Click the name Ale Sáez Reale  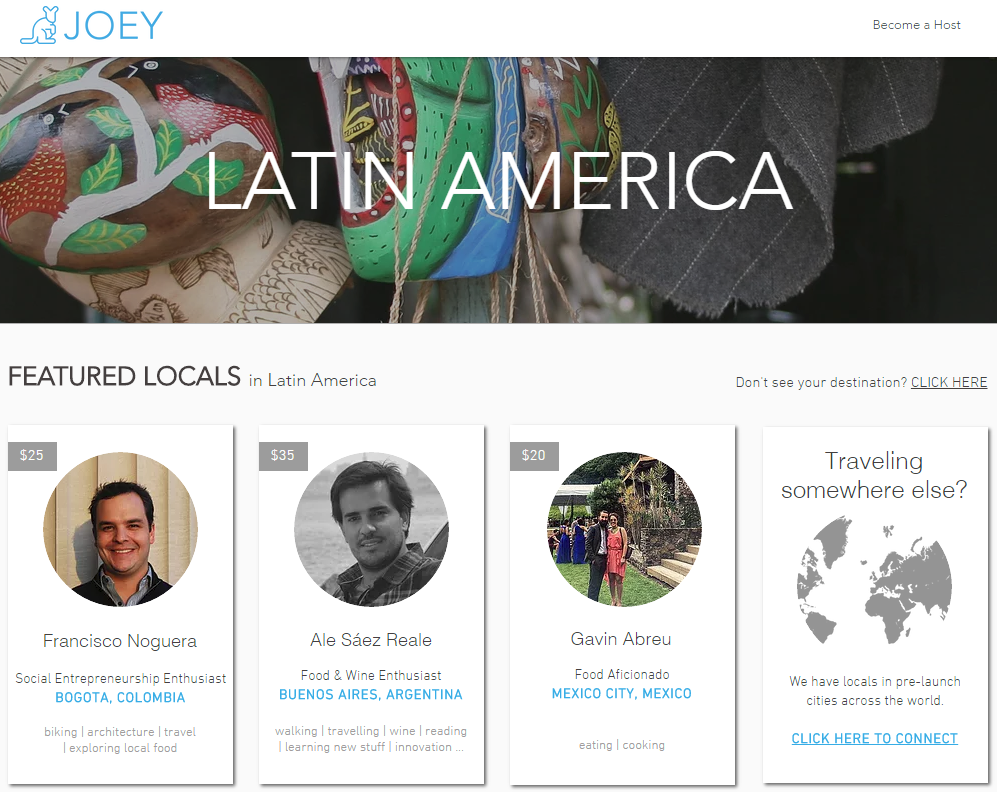tap(371, 640)
